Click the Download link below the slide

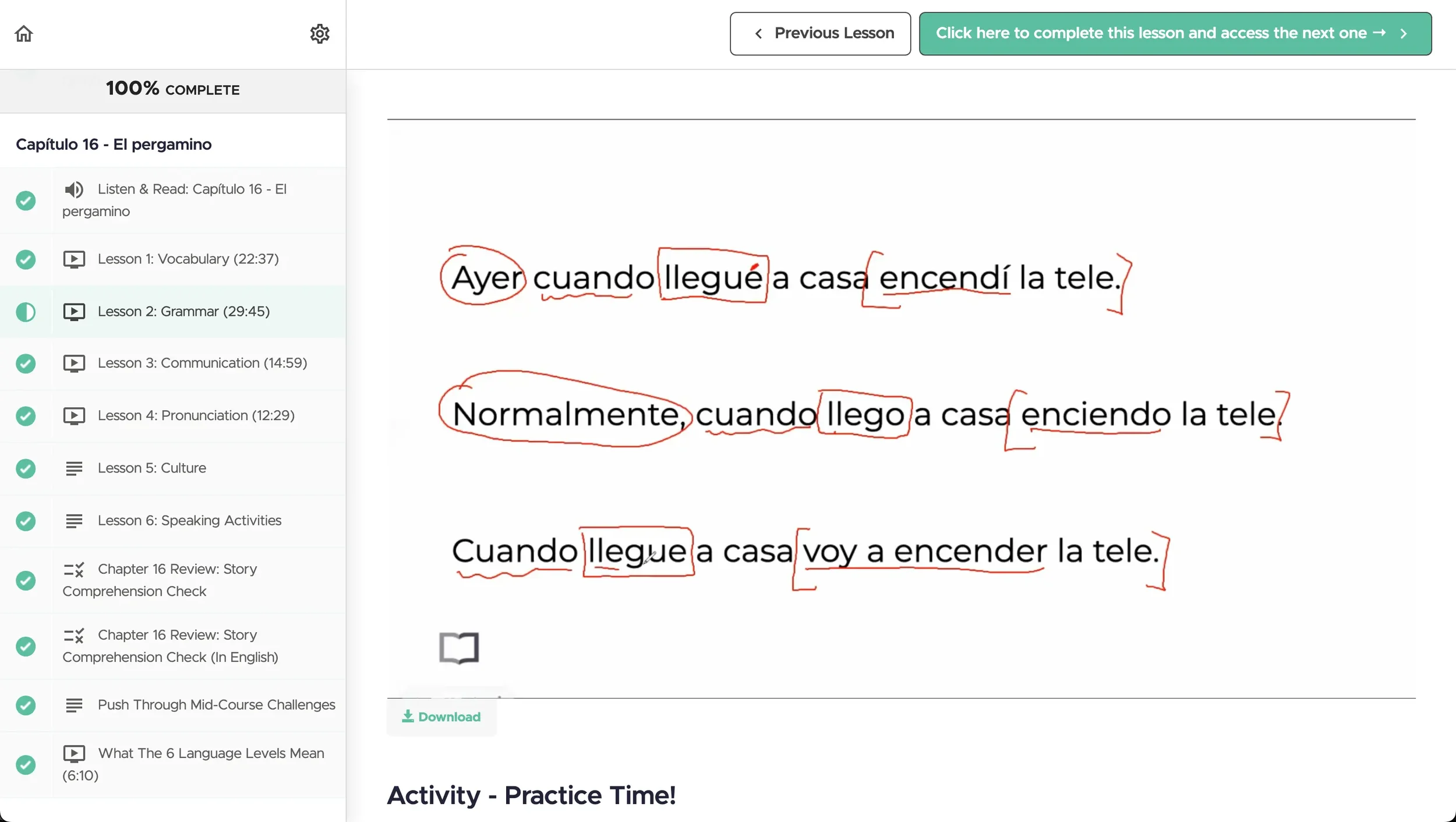tap(441, 717)
